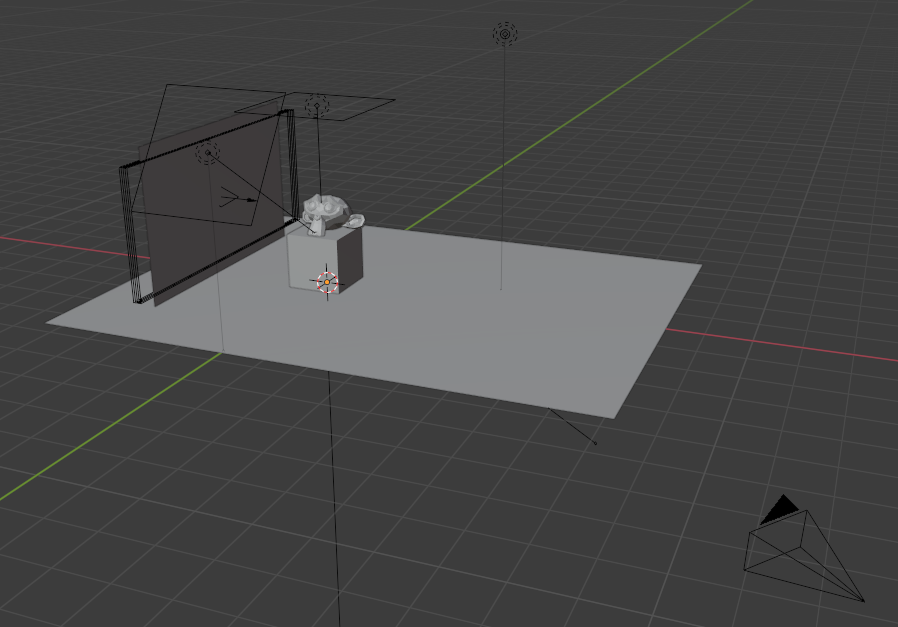
Task: Select the highest point light icon
Action: (505, 34)
